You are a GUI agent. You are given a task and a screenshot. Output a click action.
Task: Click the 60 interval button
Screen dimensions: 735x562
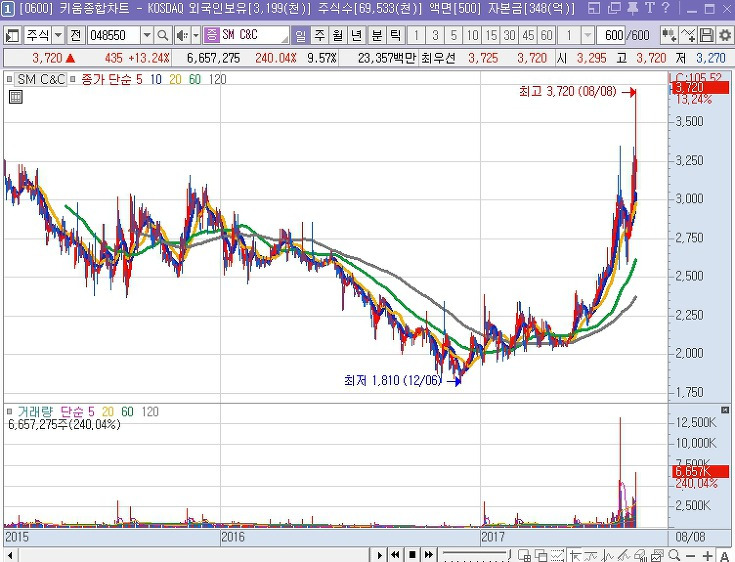546,35
